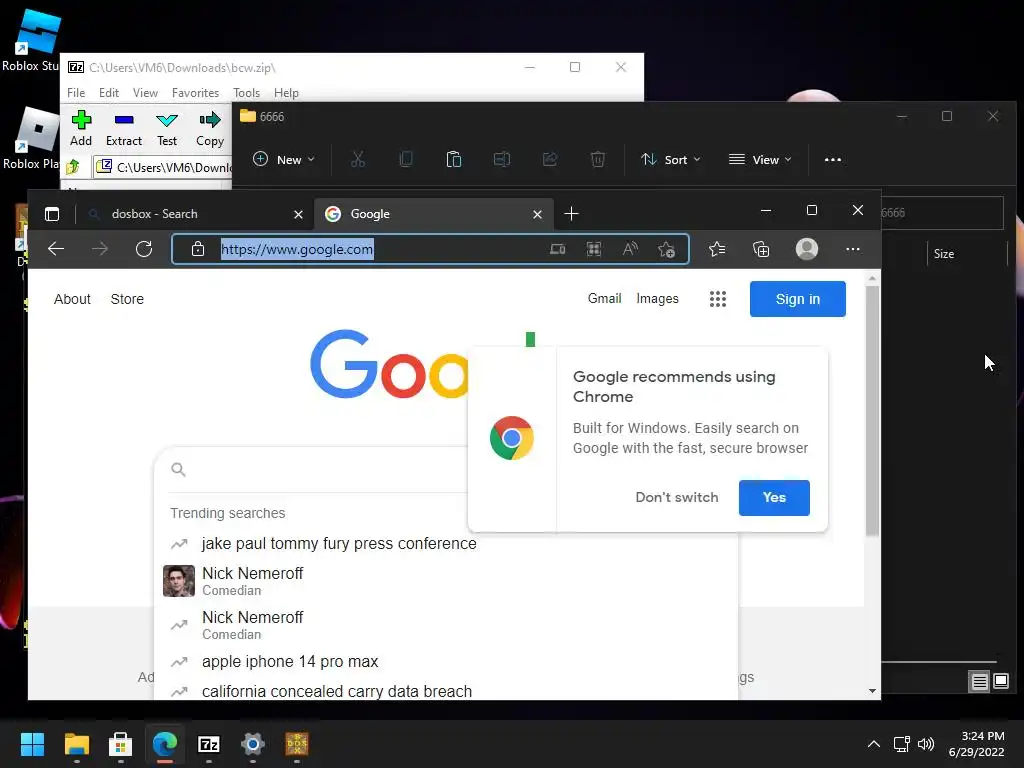Close the Google tab
The image size is (1024, 768).
[x=537, y=214]
